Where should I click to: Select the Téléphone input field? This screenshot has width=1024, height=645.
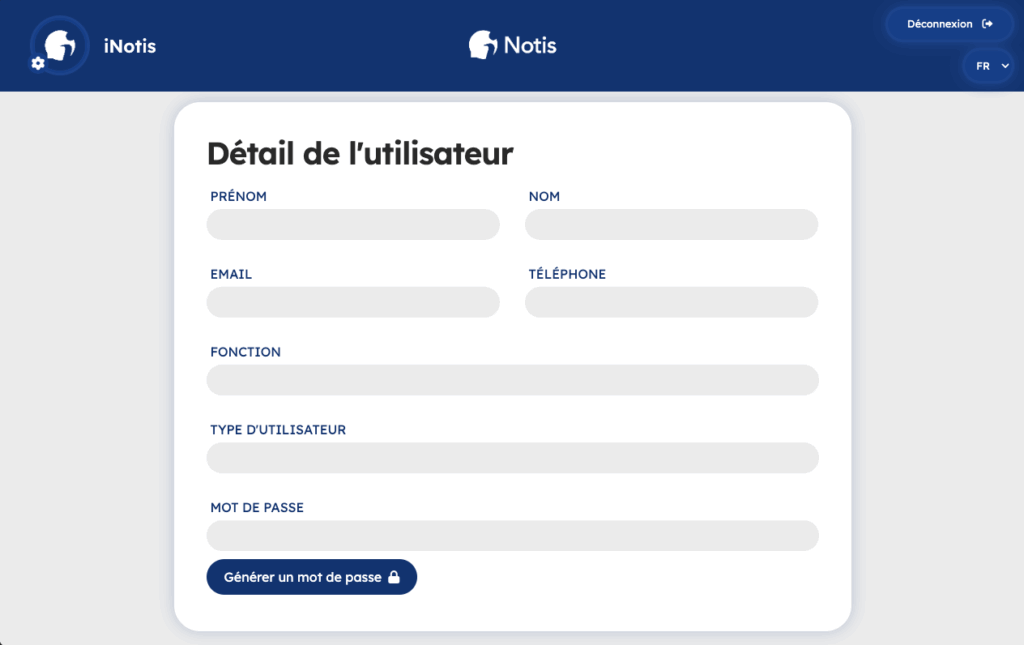[x=671, y=302]
